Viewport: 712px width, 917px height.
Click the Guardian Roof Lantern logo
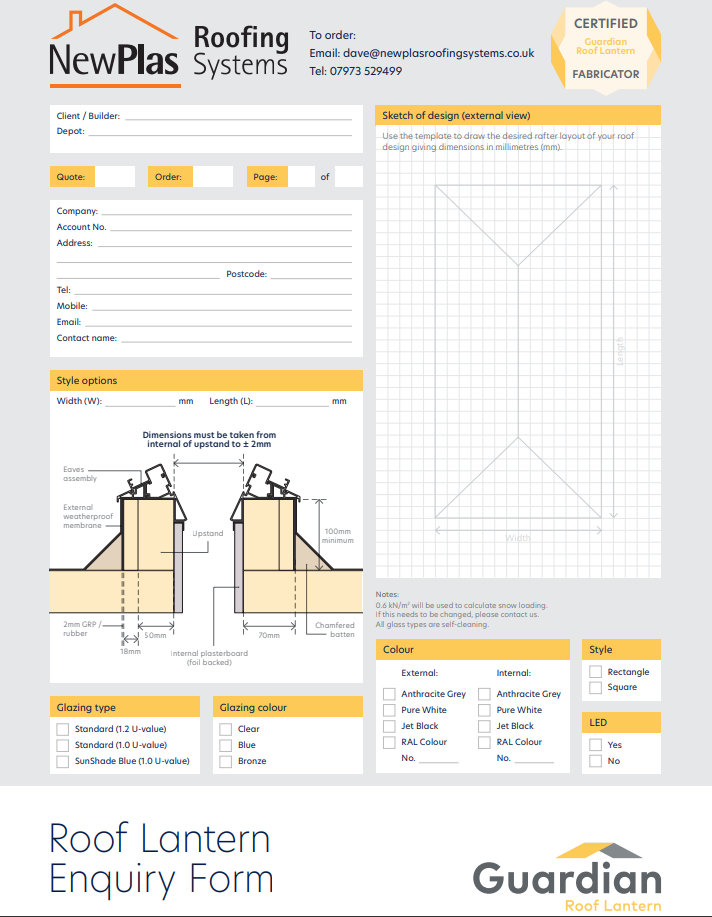(566, 877)
